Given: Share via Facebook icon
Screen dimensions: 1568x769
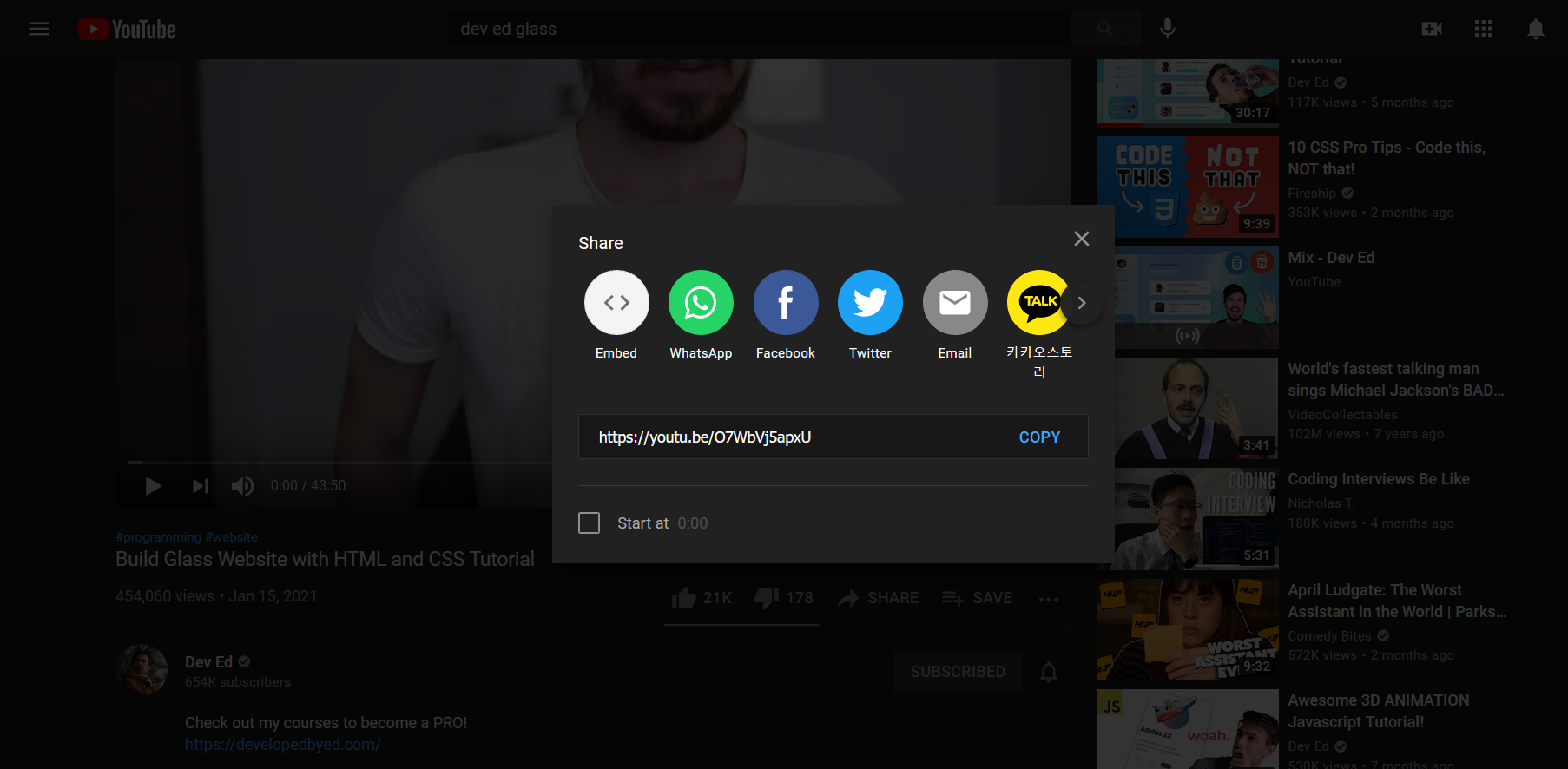Looking at the screenshot, I should (x=786, y=302).
